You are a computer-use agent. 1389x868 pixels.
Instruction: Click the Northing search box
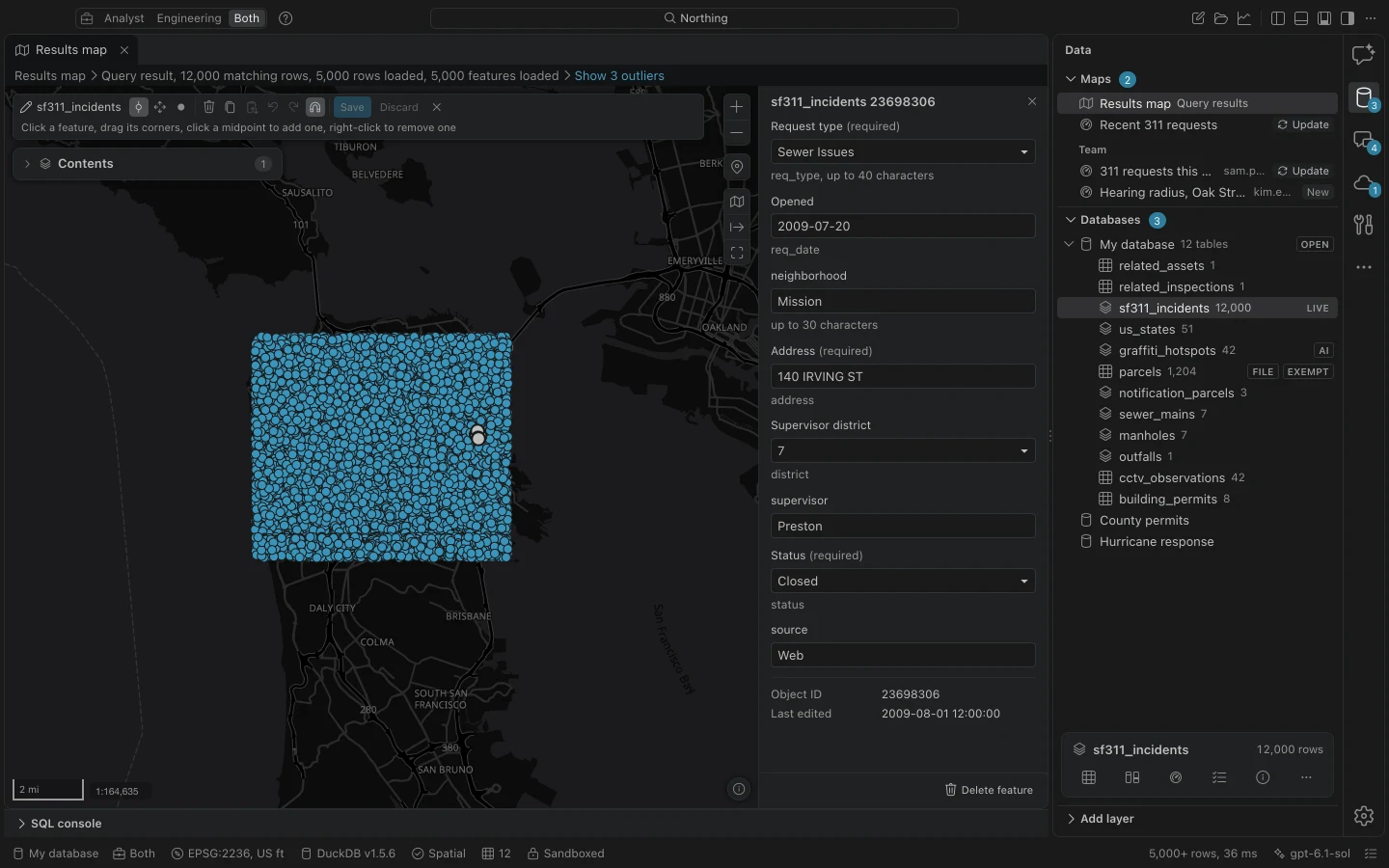(x=694, y=18)
